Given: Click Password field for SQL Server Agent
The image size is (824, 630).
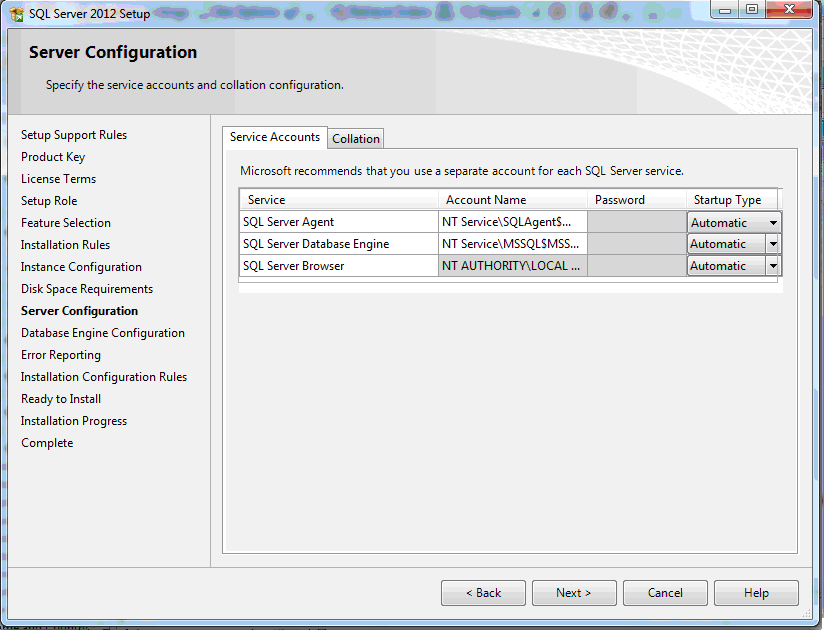Looking at the screenshot, I should pyautogui.click(x=635, y=222).
